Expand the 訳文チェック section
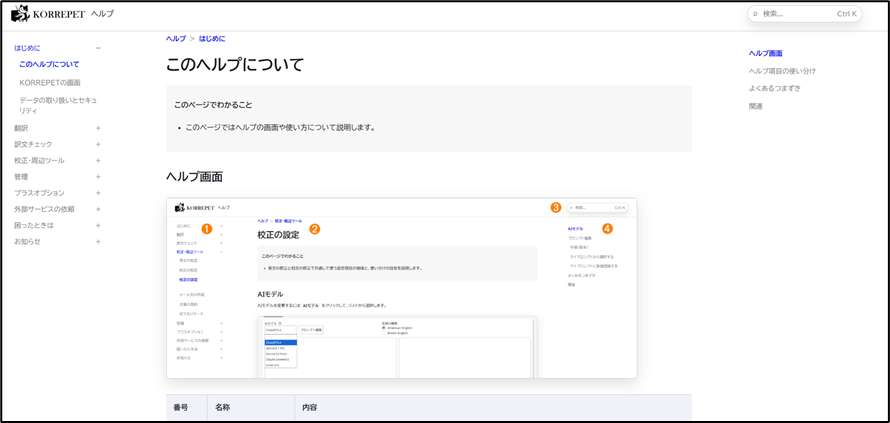Screen dimensions: 890x423 pyautogui.click(x=98, y=144)
